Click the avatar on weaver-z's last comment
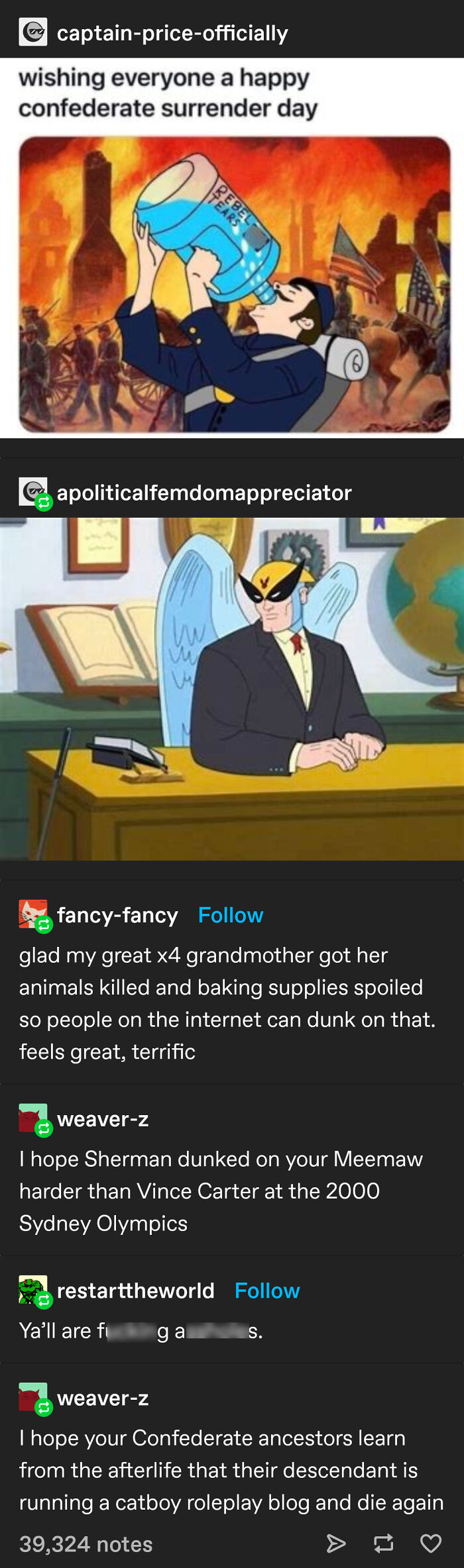This screenshot has width=464, height=1568. coord(32,1396)
